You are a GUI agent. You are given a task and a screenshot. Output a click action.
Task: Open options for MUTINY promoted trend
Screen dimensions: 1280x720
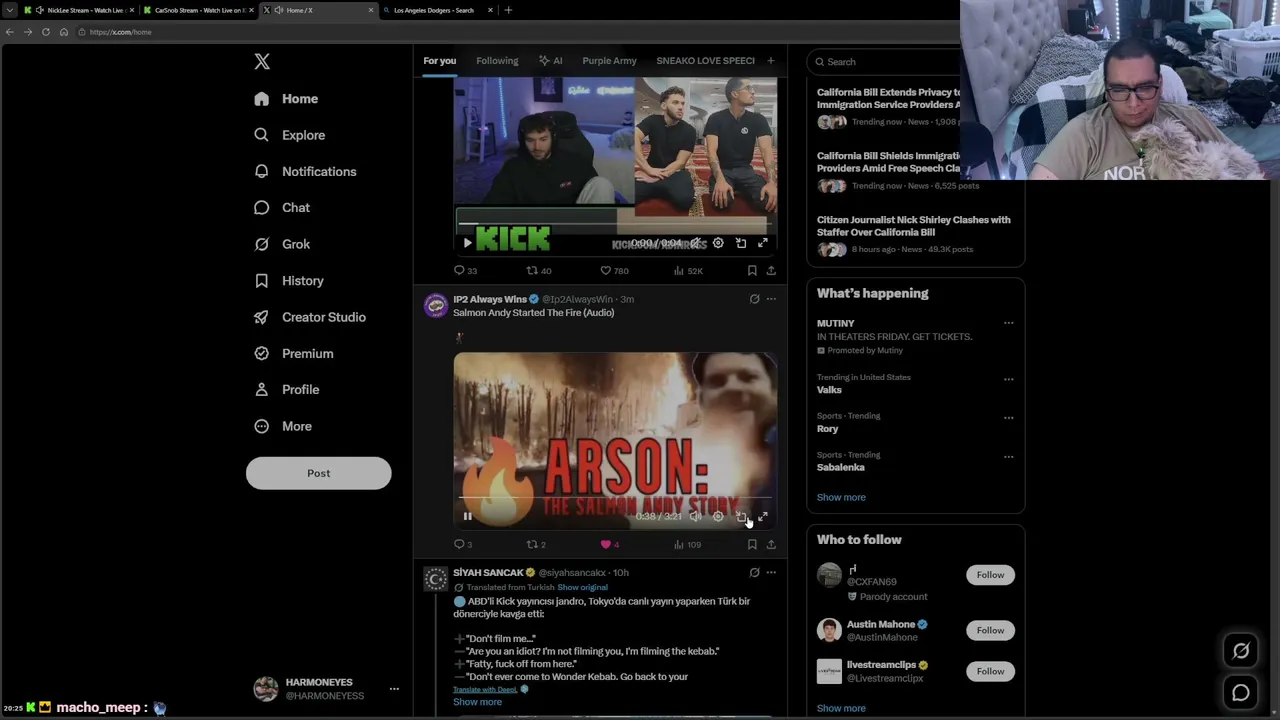[1008, 323]
